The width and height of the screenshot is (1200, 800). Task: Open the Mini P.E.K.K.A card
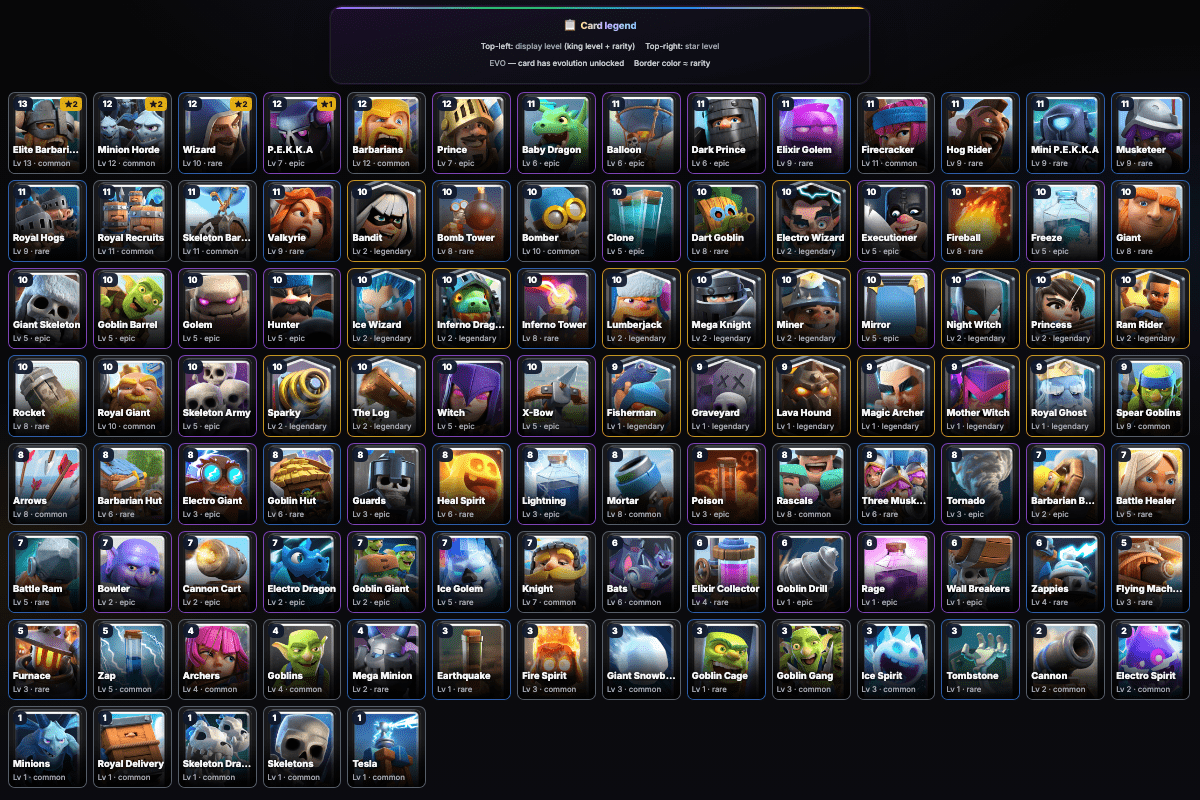tap(1066, 133)
